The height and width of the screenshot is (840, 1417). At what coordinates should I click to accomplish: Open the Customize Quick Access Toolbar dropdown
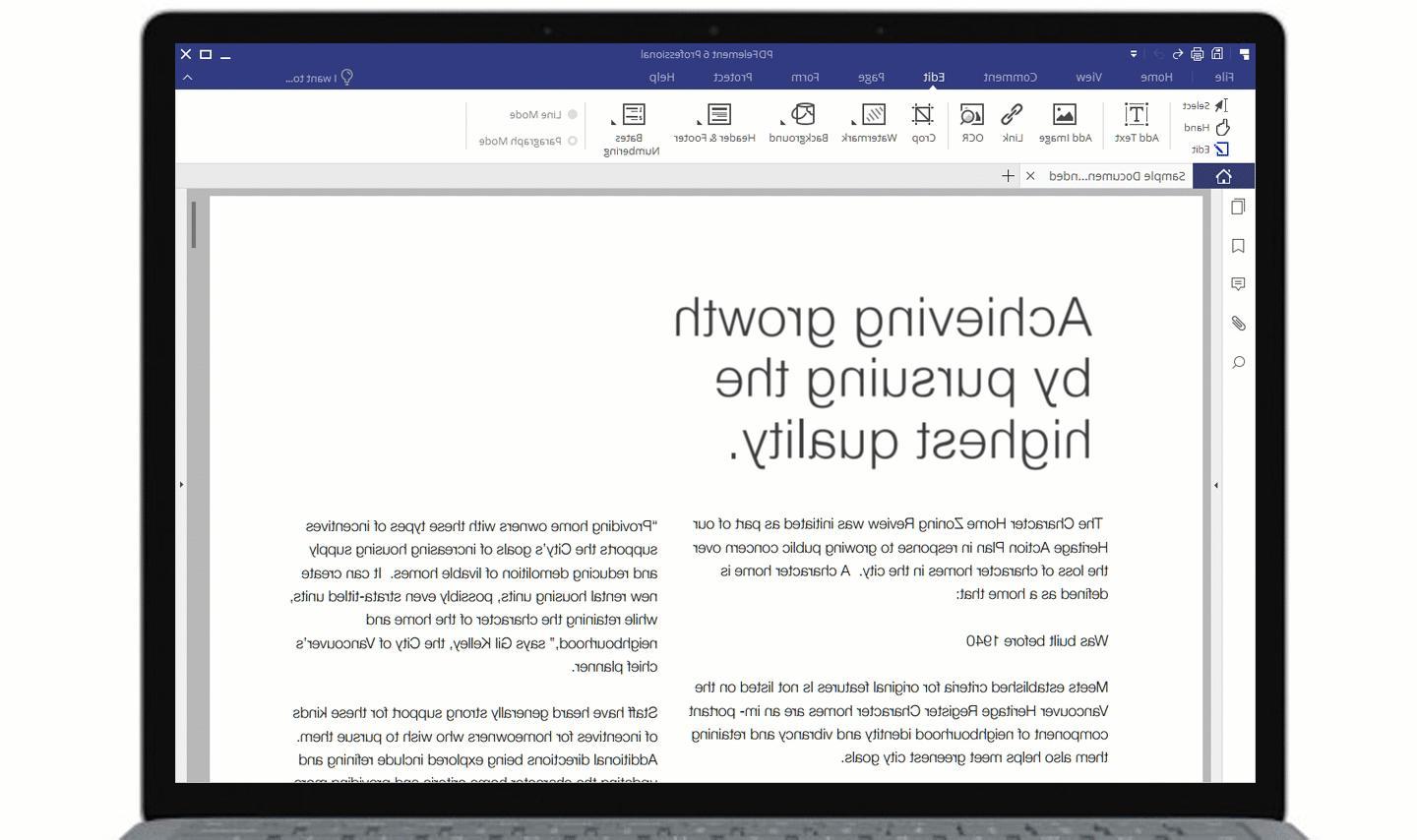click(1134, 54)
